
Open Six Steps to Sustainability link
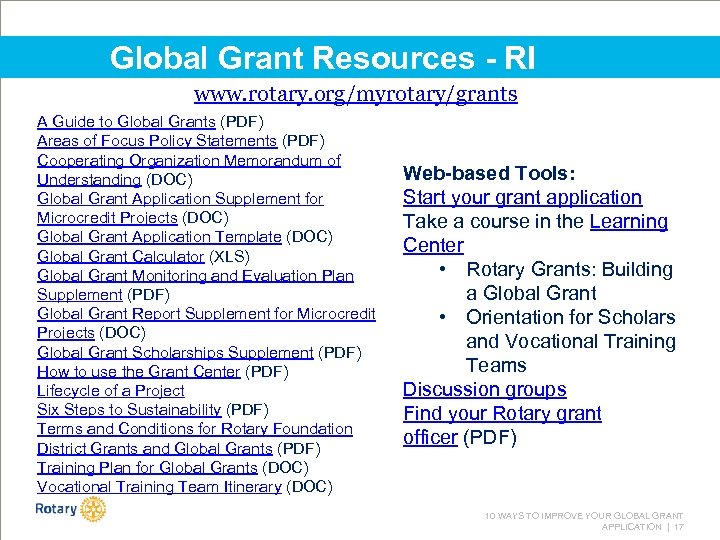click(x=129, y=409)
